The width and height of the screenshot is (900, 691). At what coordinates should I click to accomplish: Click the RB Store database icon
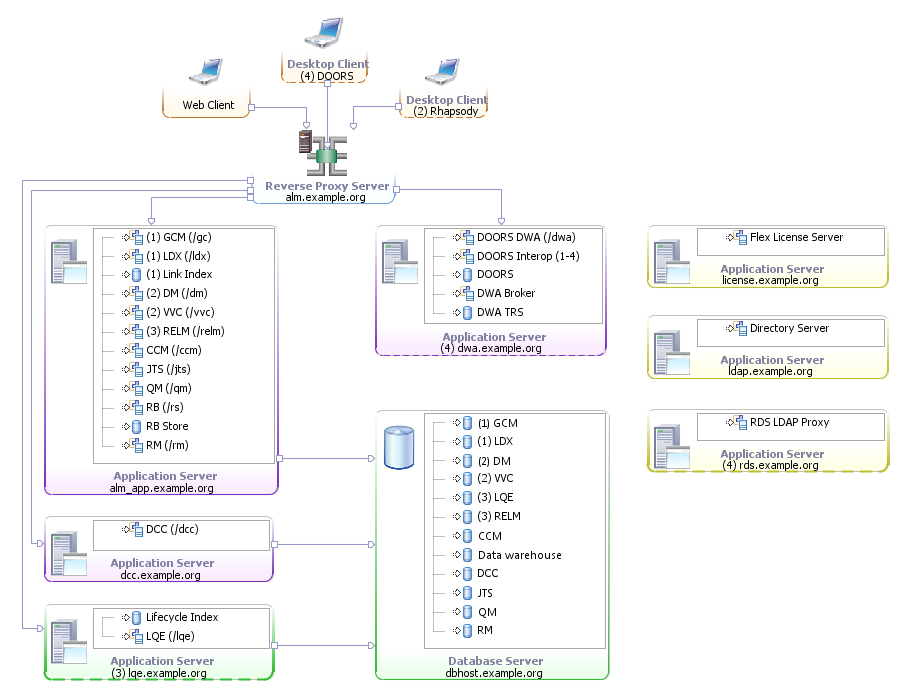pos(137,426)
